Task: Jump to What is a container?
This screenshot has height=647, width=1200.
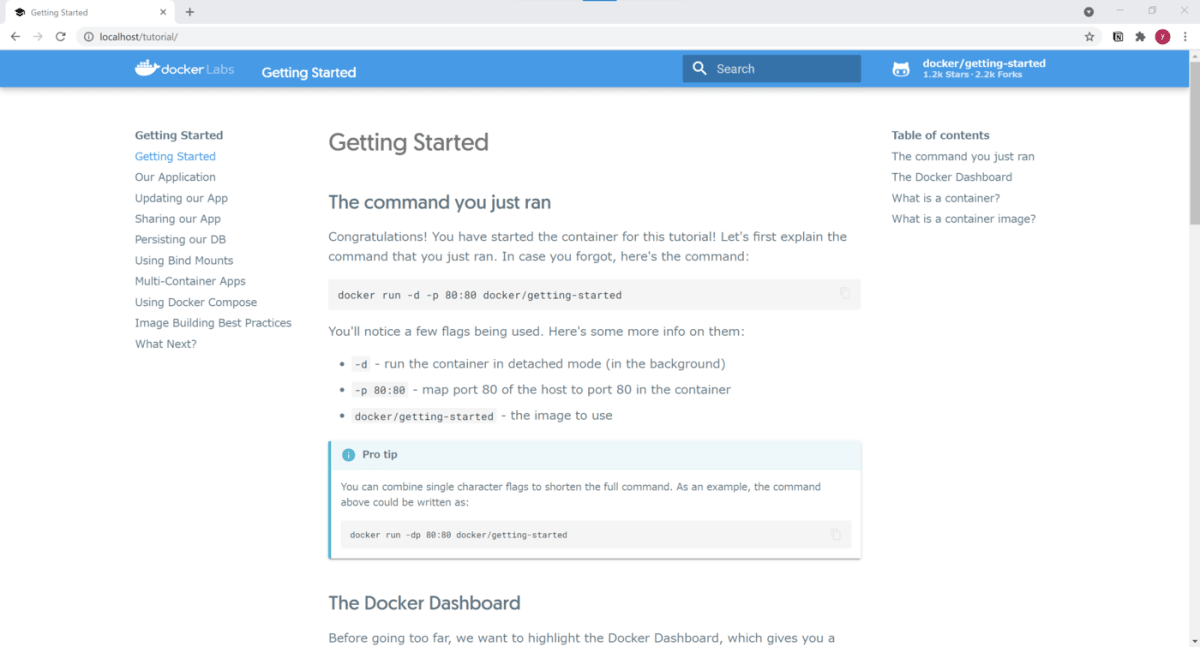Action: pos(946,198)
